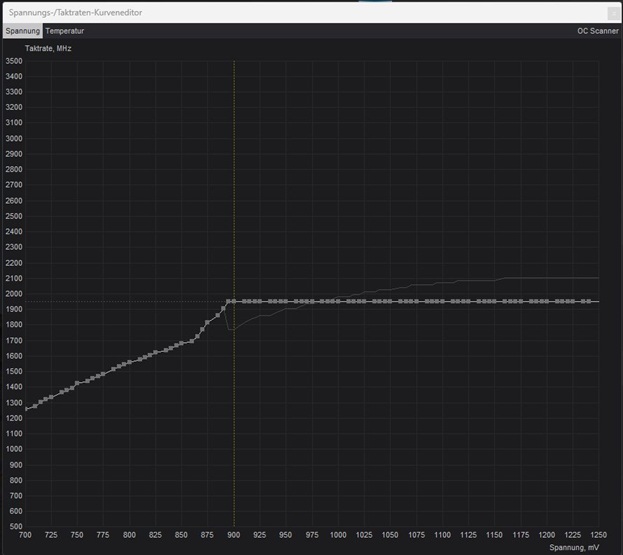Click the 'Spannung, mV' axis label
Screen dimensions: 623x555
(x=575, y=547)
